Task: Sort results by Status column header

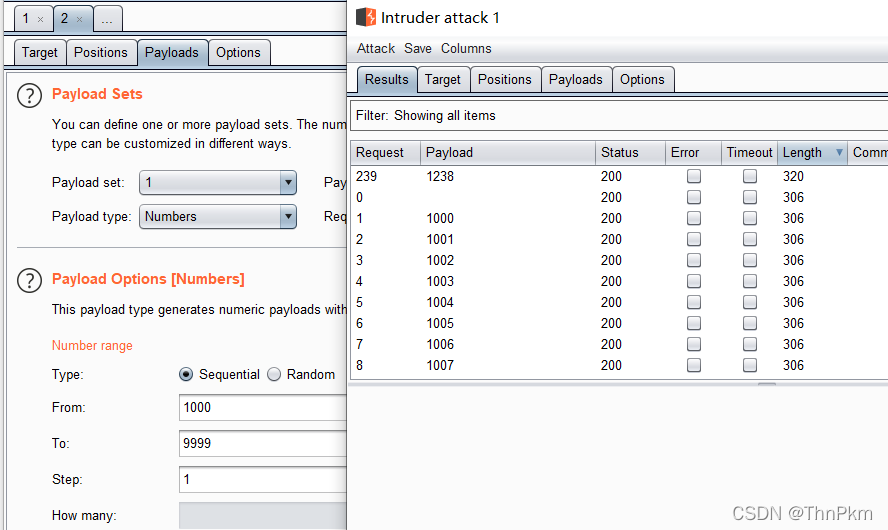Action: (630, 153)
